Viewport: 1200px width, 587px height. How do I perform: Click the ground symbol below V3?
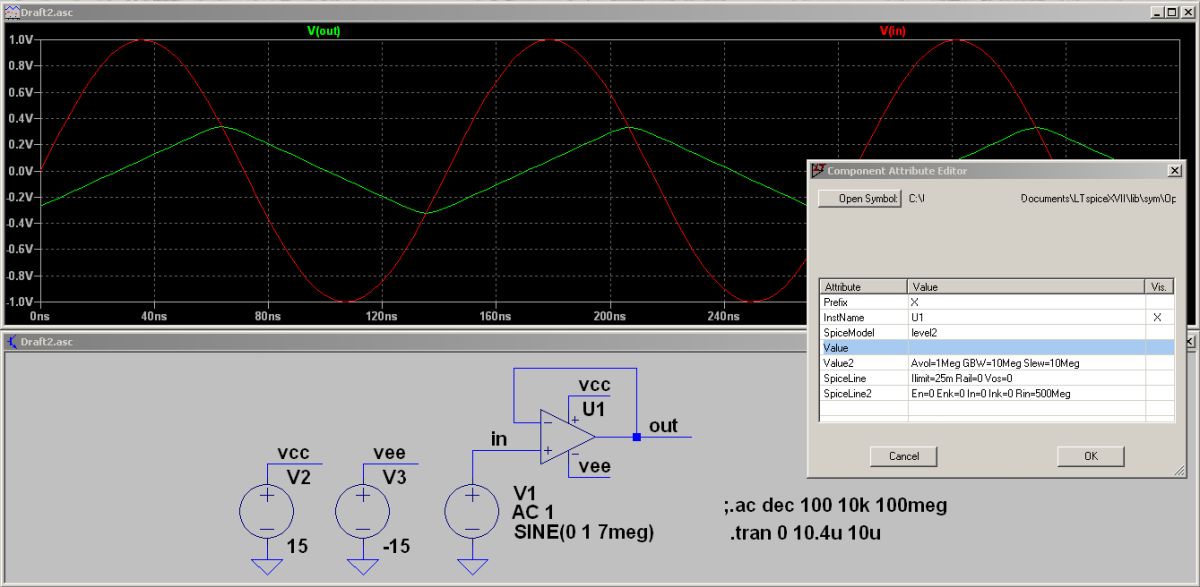363,567
